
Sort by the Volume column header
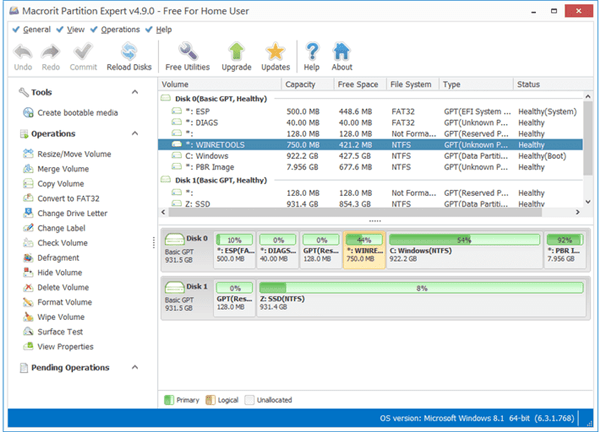pyautogui.click(x=220, y=84)
